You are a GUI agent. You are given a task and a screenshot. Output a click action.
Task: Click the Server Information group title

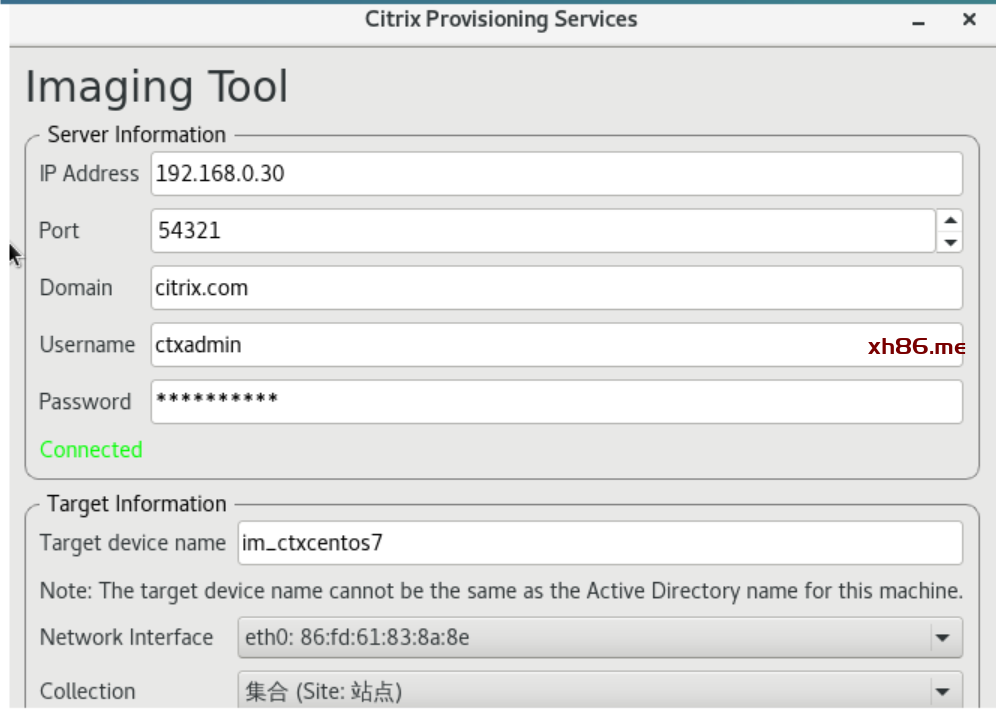(x=136, y=135)
